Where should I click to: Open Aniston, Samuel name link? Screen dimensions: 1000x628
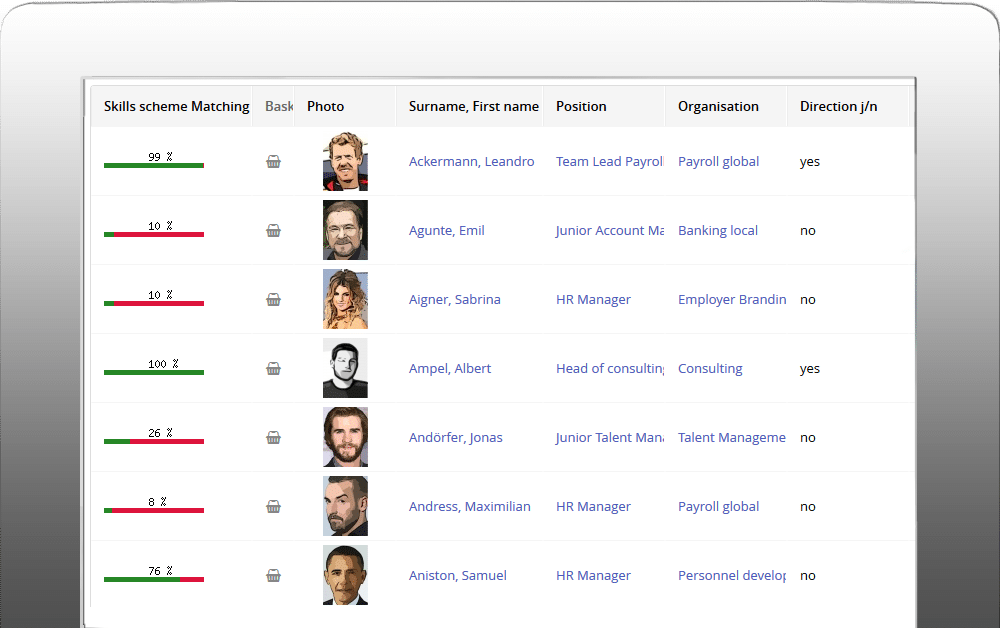click(x=458, y=576)
